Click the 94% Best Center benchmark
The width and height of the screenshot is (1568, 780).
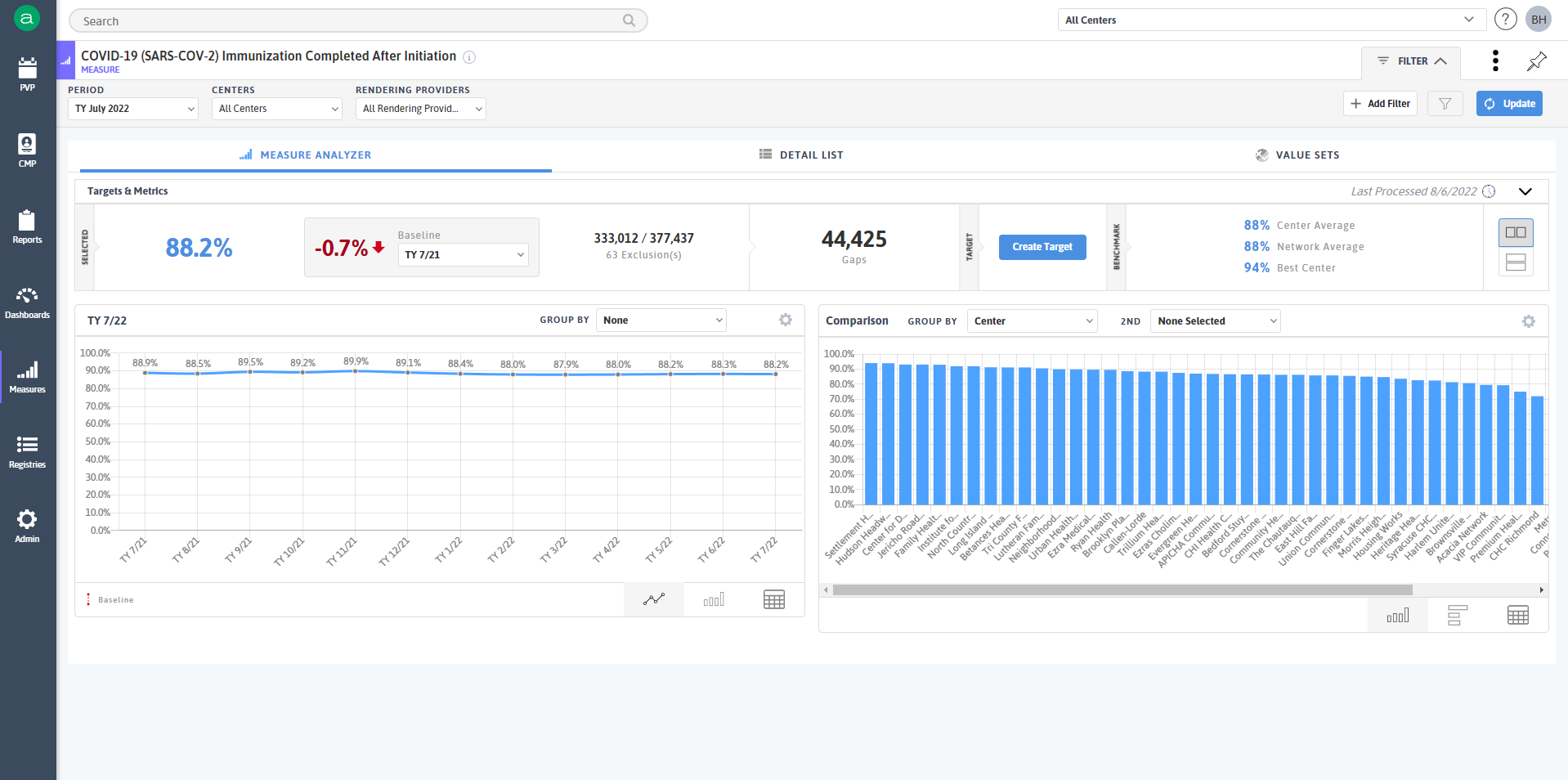pos(1289,268)
